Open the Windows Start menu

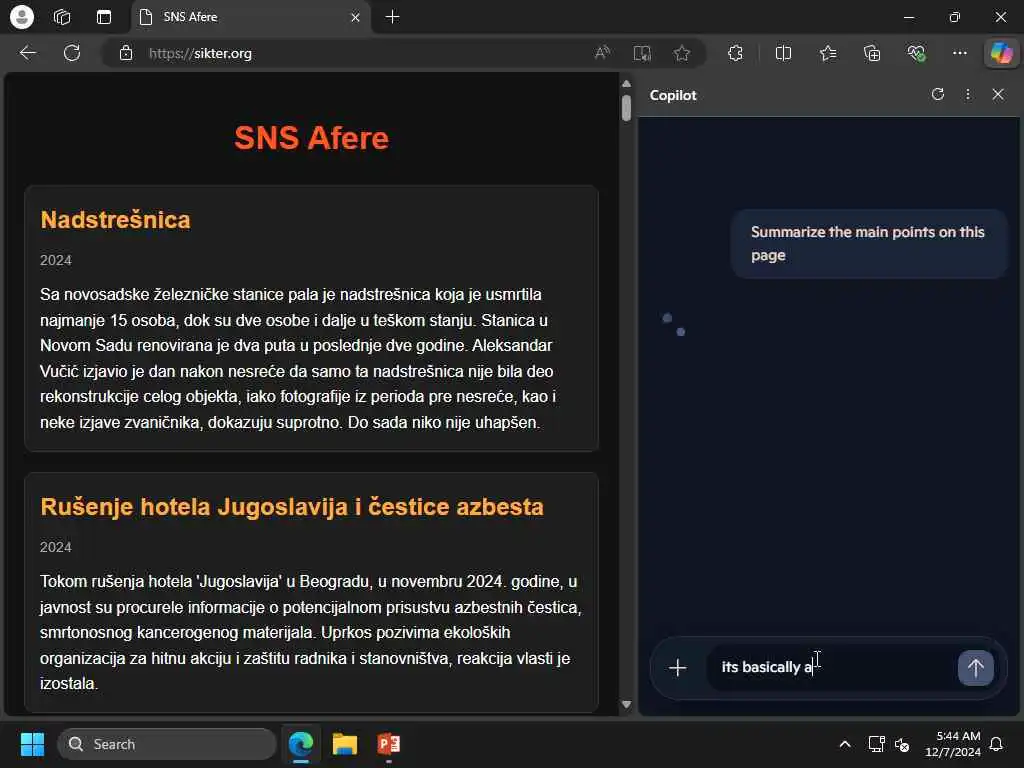[32, 744]
